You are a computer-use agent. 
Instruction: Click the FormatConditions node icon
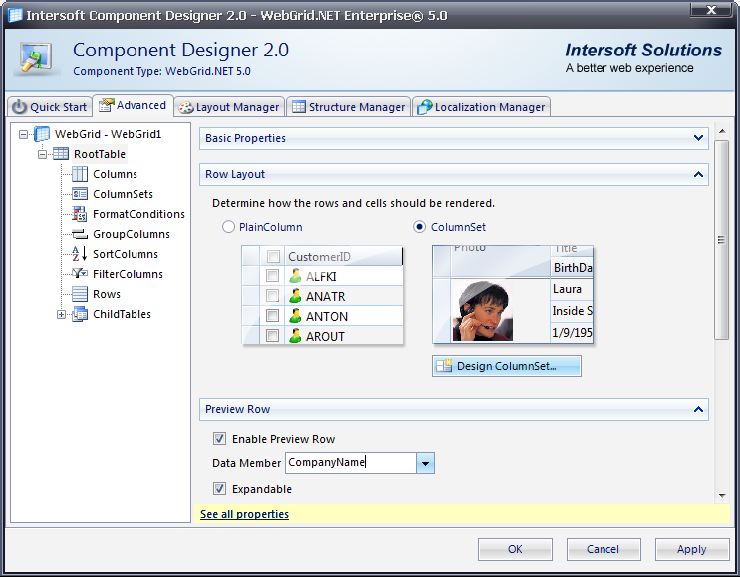click(80, 214)
